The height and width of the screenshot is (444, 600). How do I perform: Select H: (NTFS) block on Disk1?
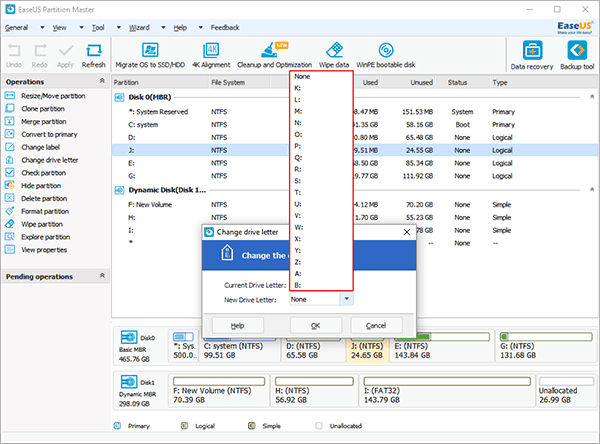(314, 390)
